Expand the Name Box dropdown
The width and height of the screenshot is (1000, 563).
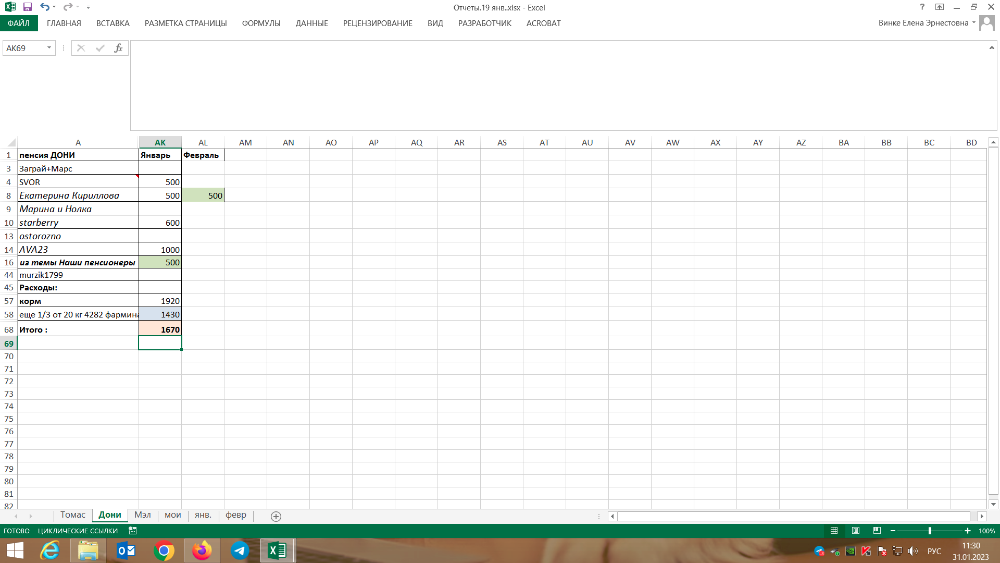(49, 48)
